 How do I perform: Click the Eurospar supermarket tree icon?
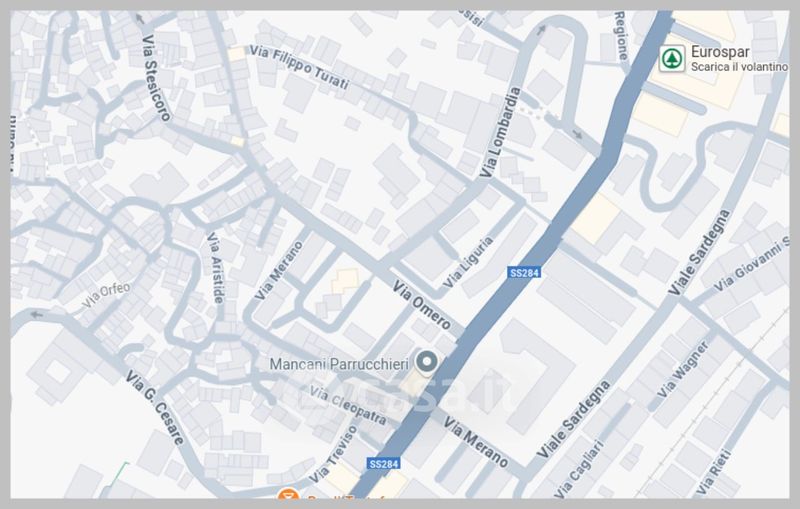672,59
